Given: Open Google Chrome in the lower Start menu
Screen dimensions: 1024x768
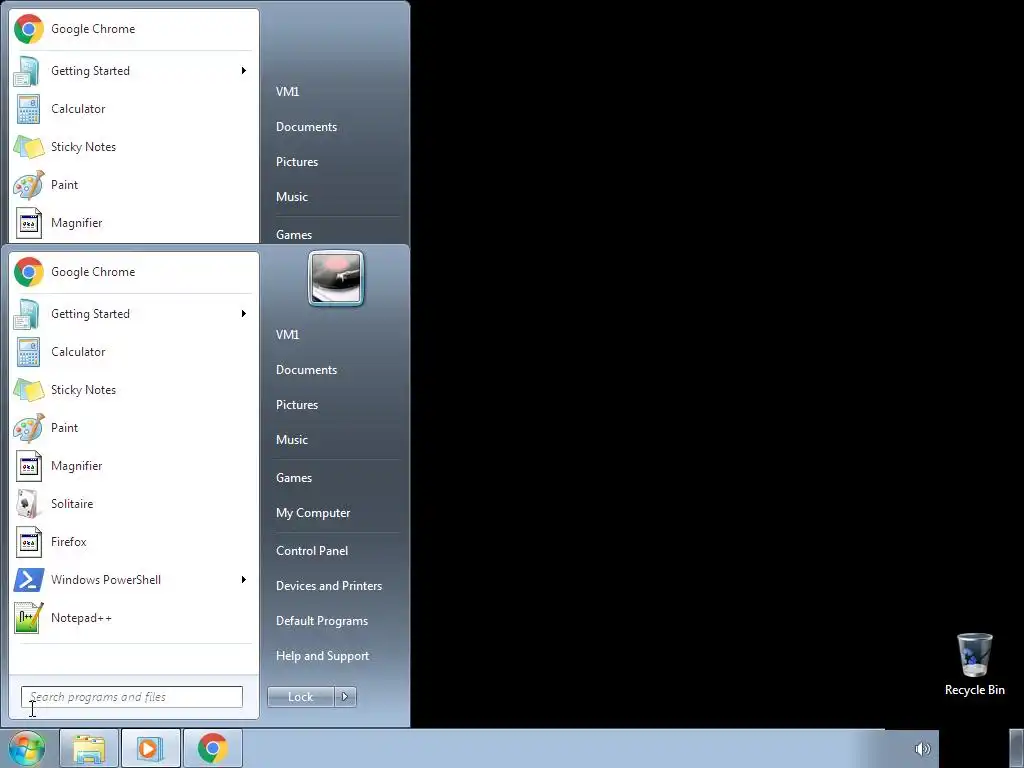Looking at the screenshot, I should click(133, 272).
